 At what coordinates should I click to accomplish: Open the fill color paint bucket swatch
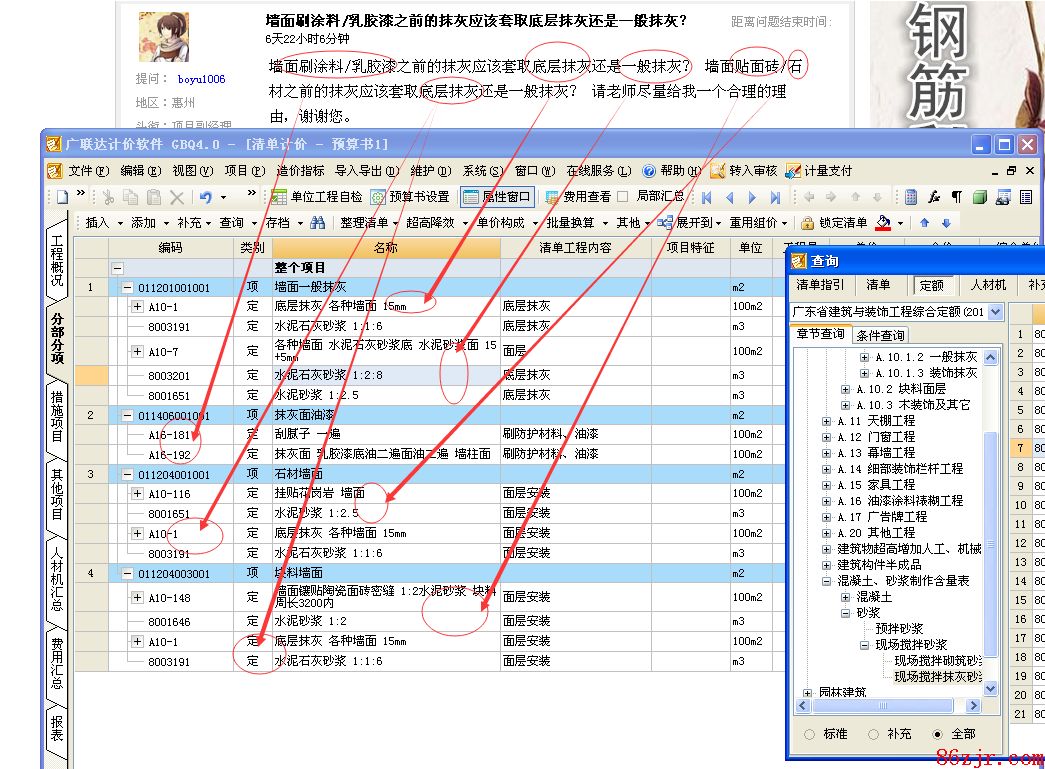[883, 223]
